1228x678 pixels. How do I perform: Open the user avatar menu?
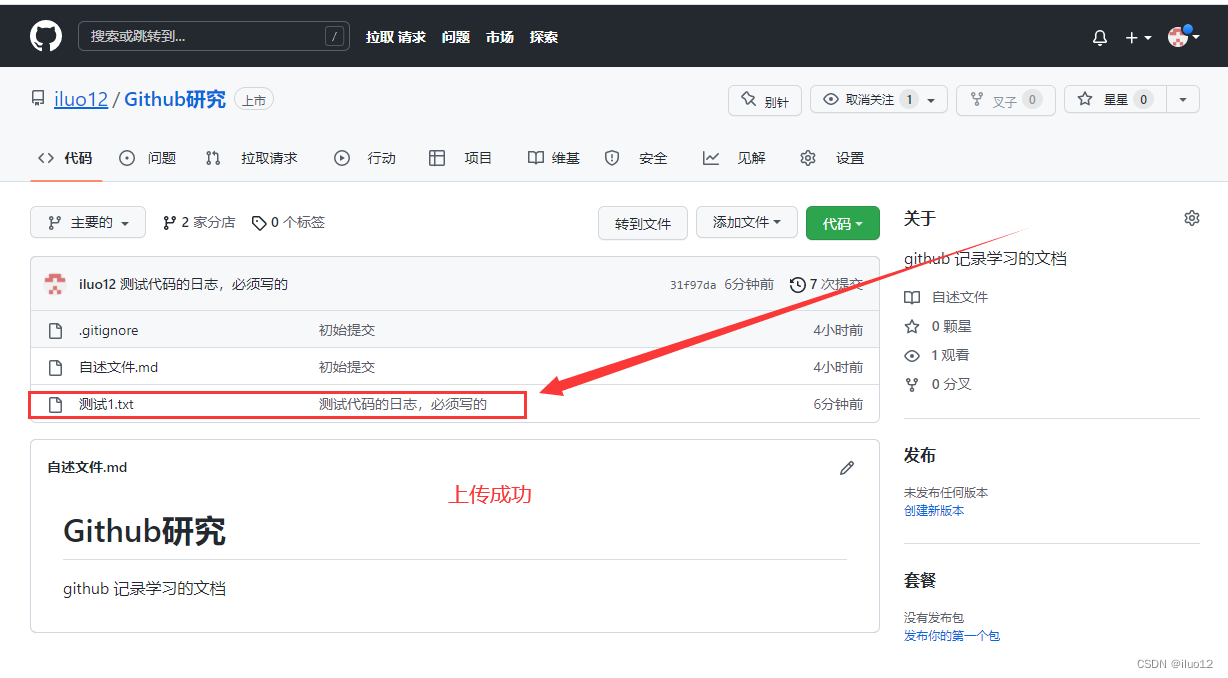[1183, 37]
